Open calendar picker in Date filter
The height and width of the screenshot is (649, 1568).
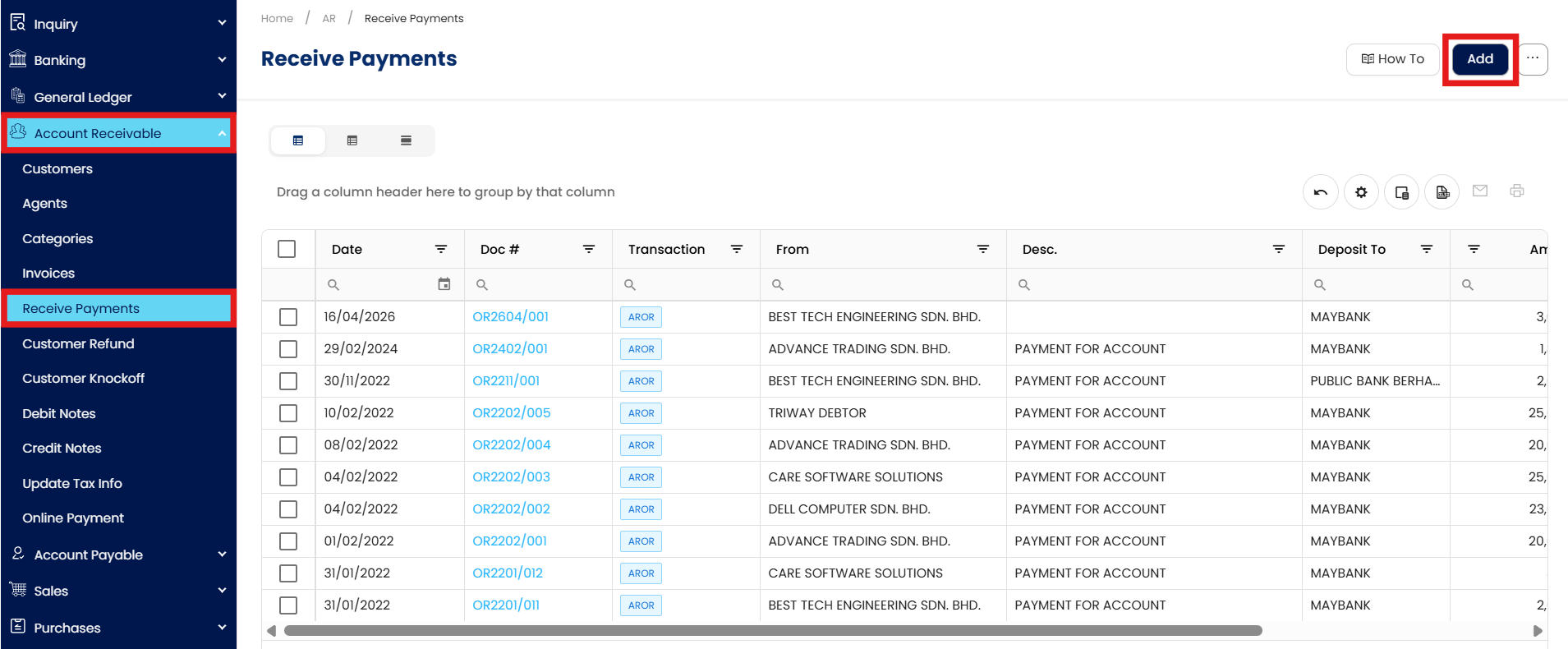click(x=444, y=284)
